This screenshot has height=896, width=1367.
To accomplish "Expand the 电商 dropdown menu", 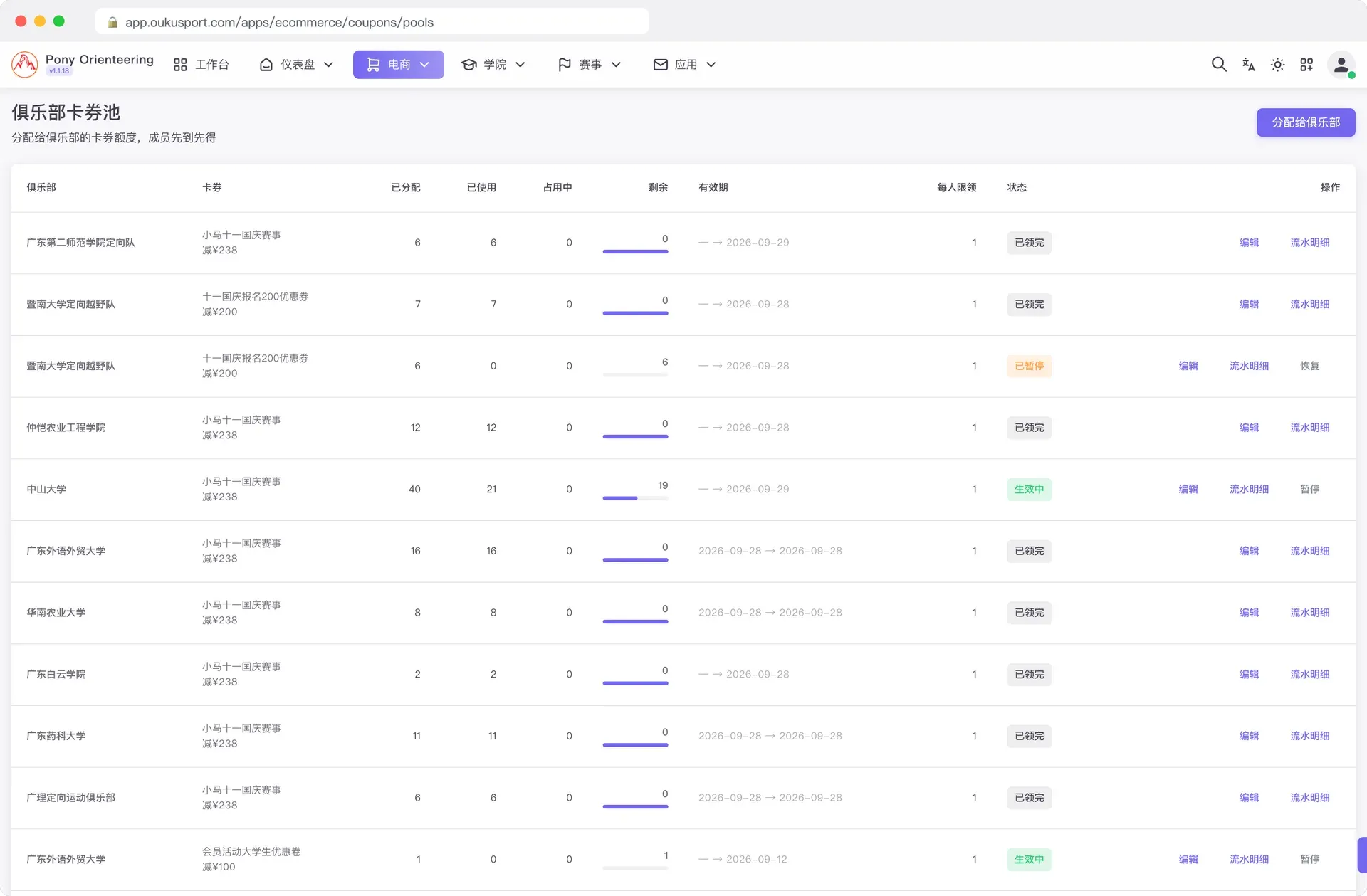I will point(399,65).
